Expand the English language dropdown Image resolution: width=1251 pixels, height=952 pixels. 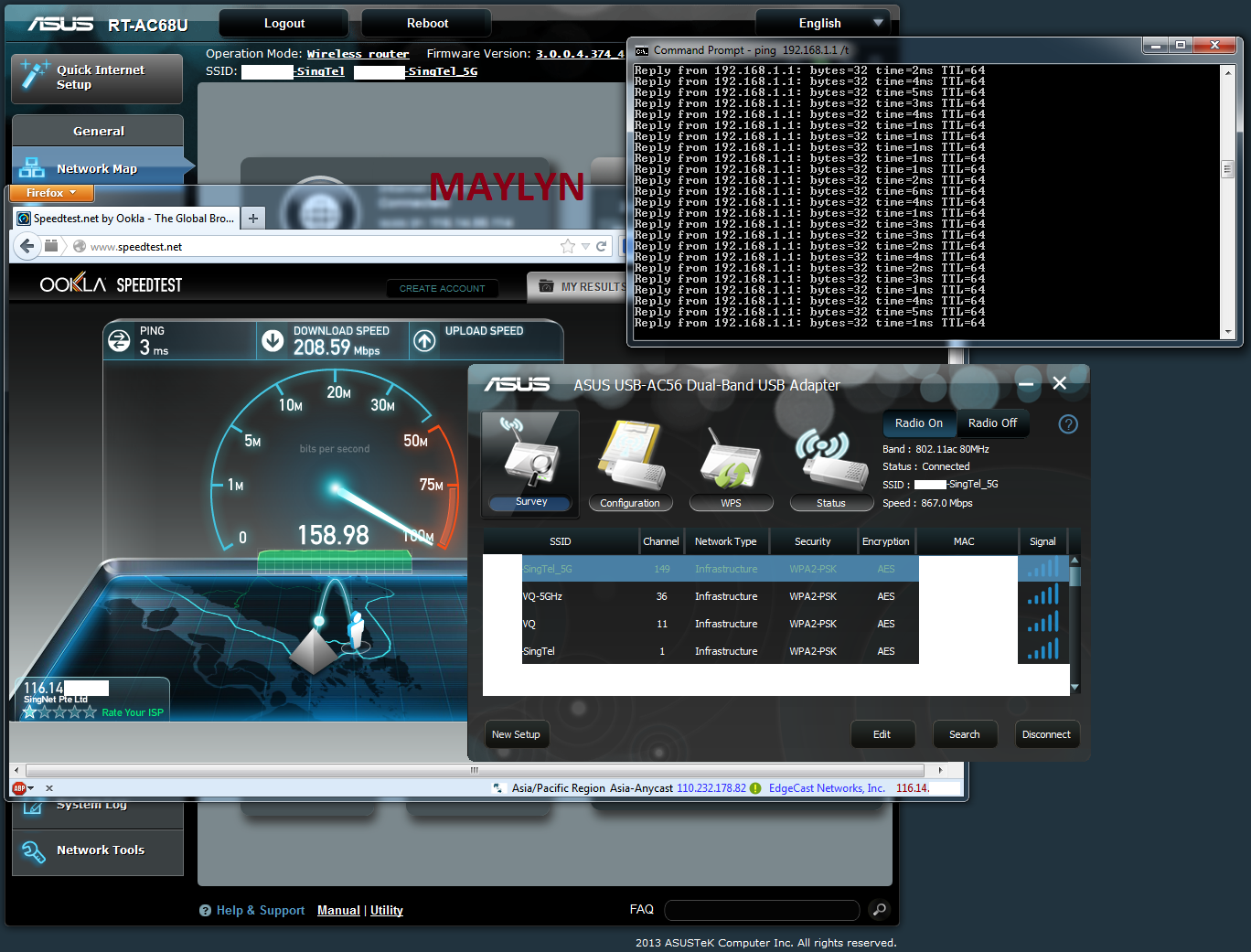tap(828, 23)
